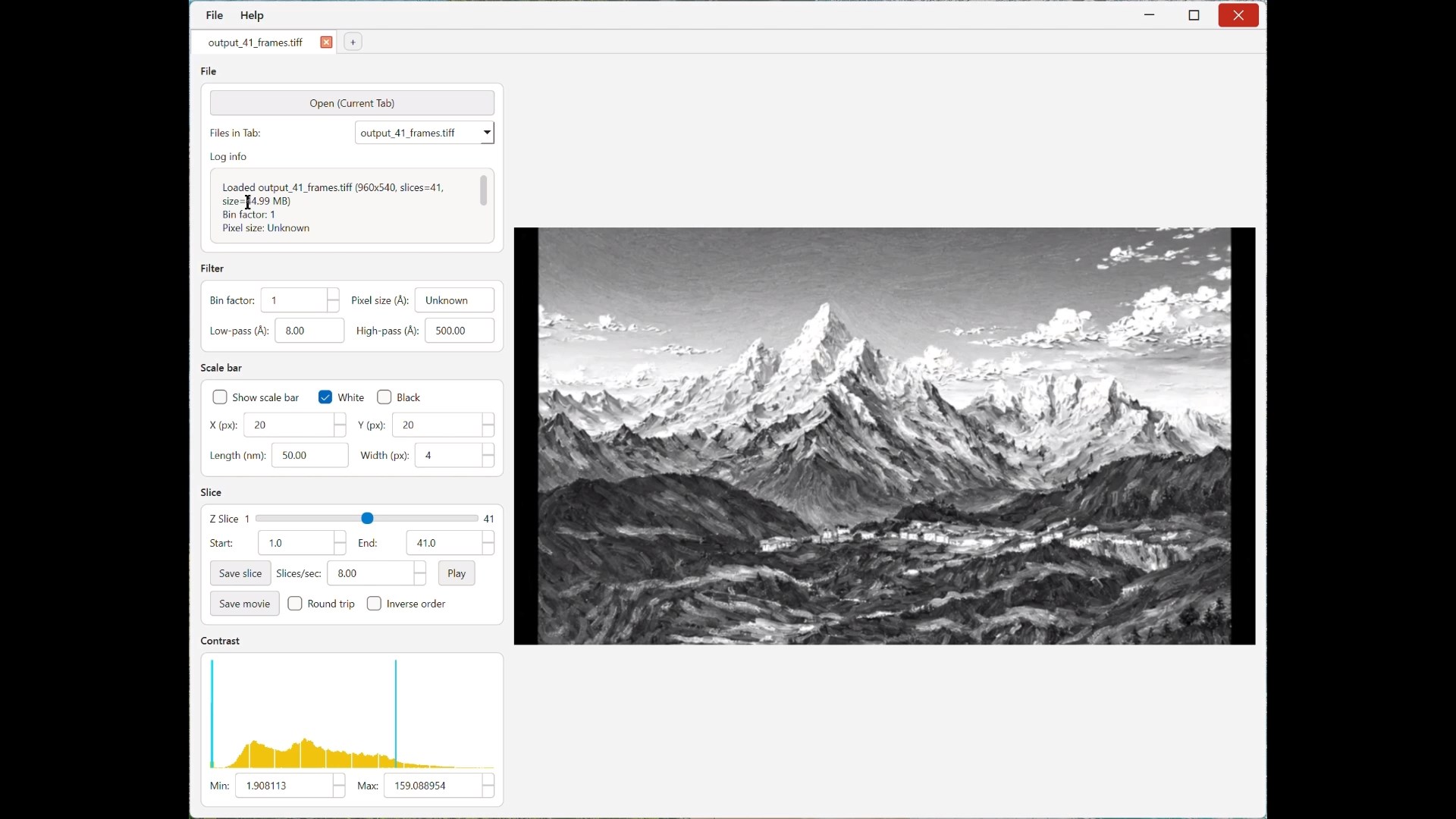
Task: Check the Black scale bar option
Action: 384,397
